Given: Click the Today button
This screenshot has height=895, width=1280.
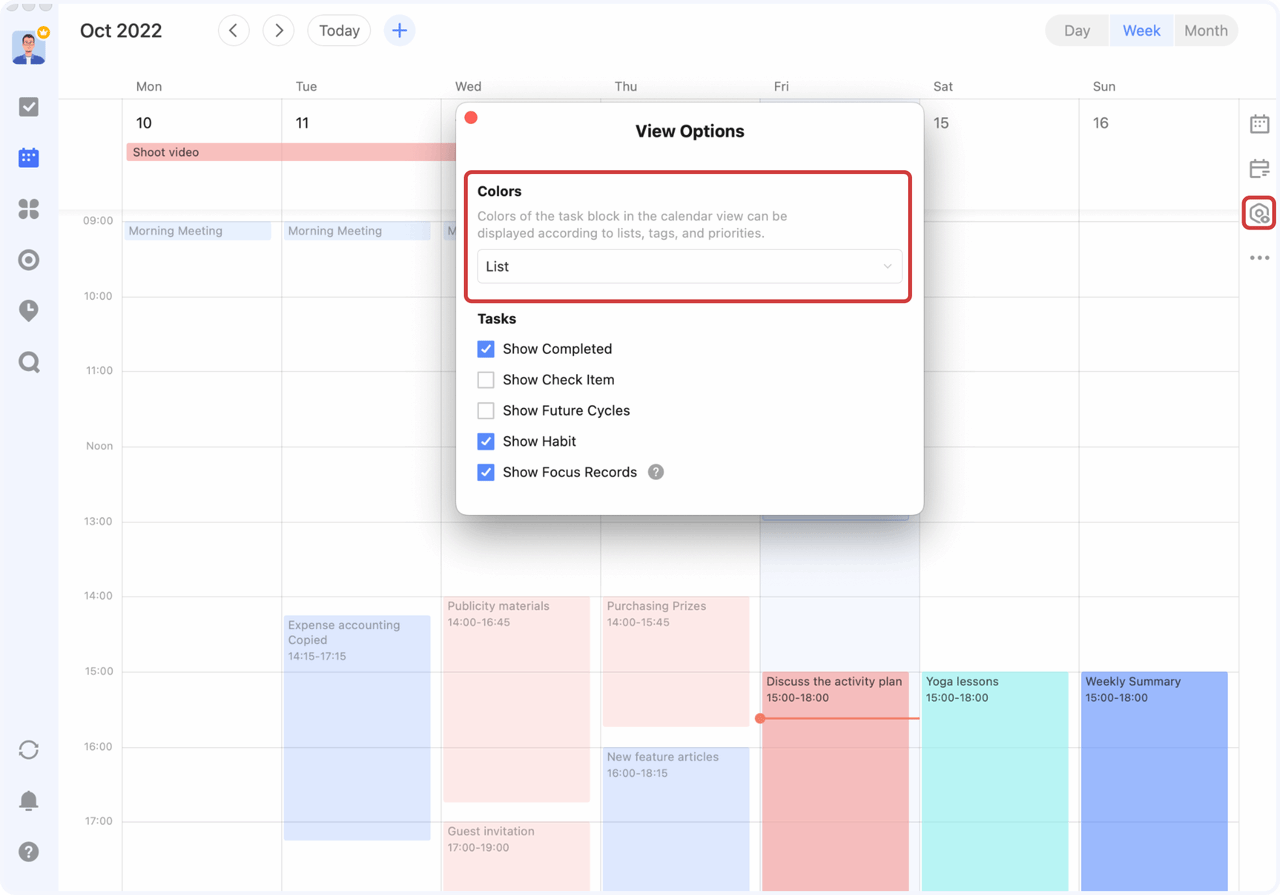Looking at the screenshot, I should click(338, 30).
